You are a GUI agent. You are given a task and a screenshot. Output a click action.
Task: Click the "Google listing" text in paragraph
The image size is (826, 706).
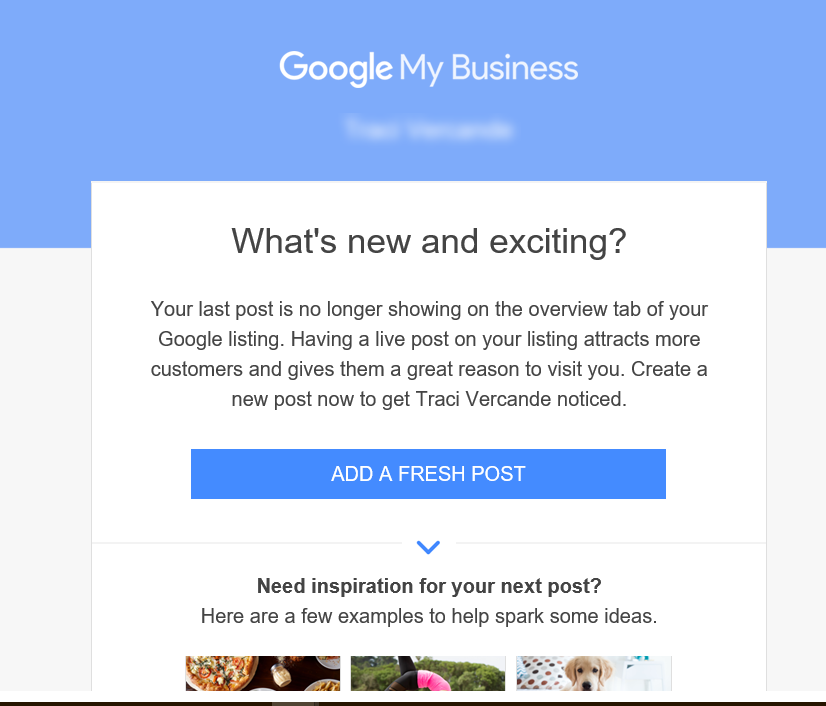click(x=221, y=339)
